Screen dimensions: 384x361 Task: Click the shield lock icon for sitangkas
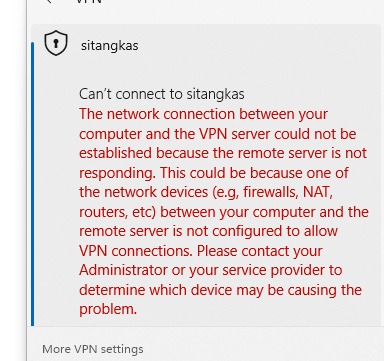[x=56, y=43]
